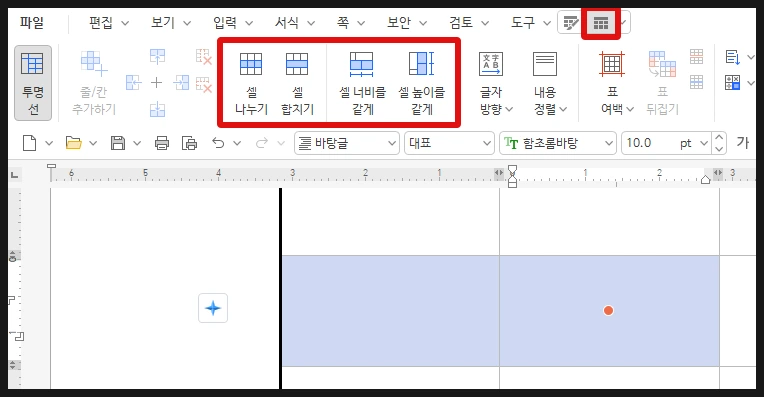Insert a column to the right icon
This screenshot has width=764, height=397.
[181, 83]
